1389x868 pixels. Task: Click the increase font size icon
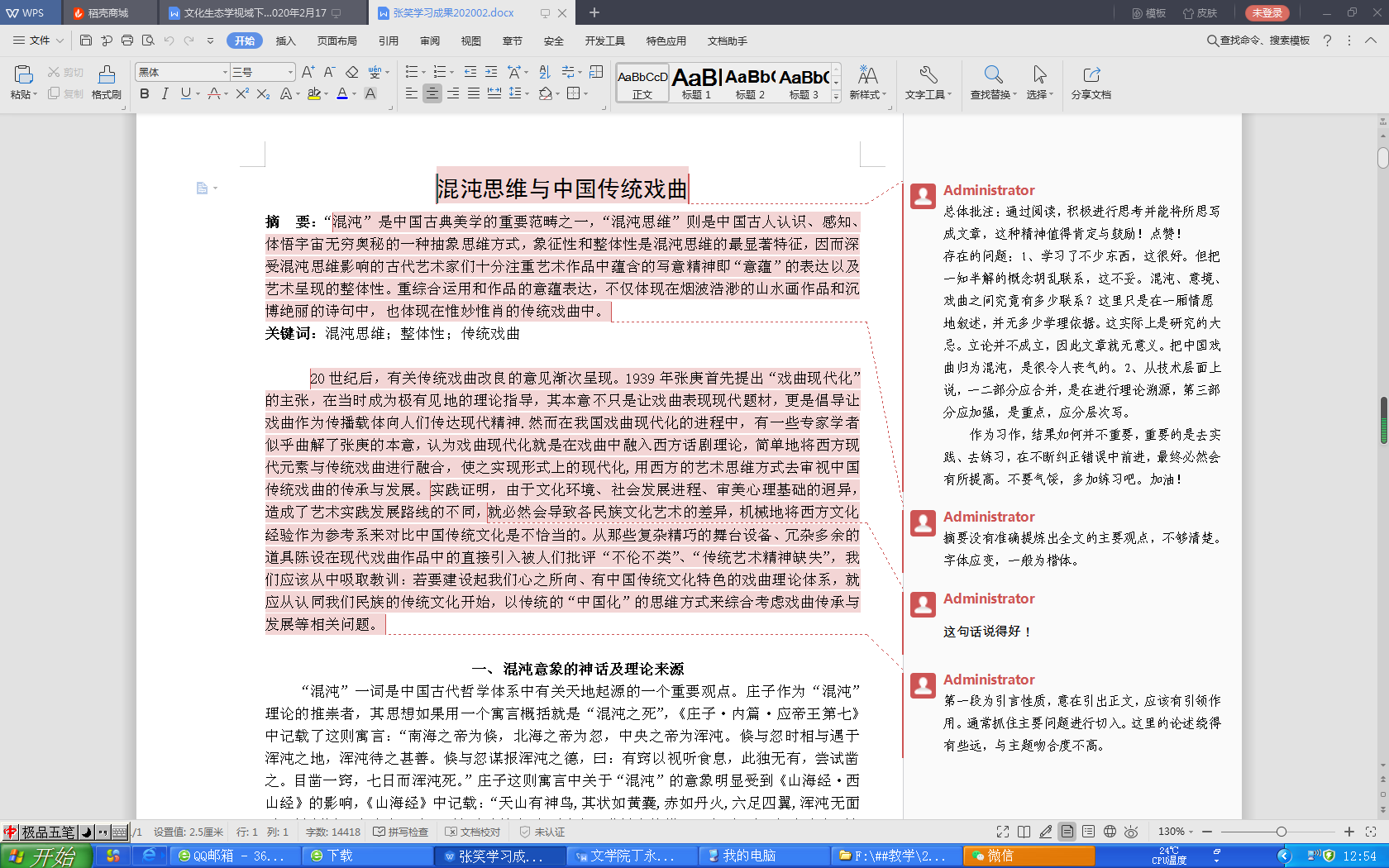tap(308, 72)
